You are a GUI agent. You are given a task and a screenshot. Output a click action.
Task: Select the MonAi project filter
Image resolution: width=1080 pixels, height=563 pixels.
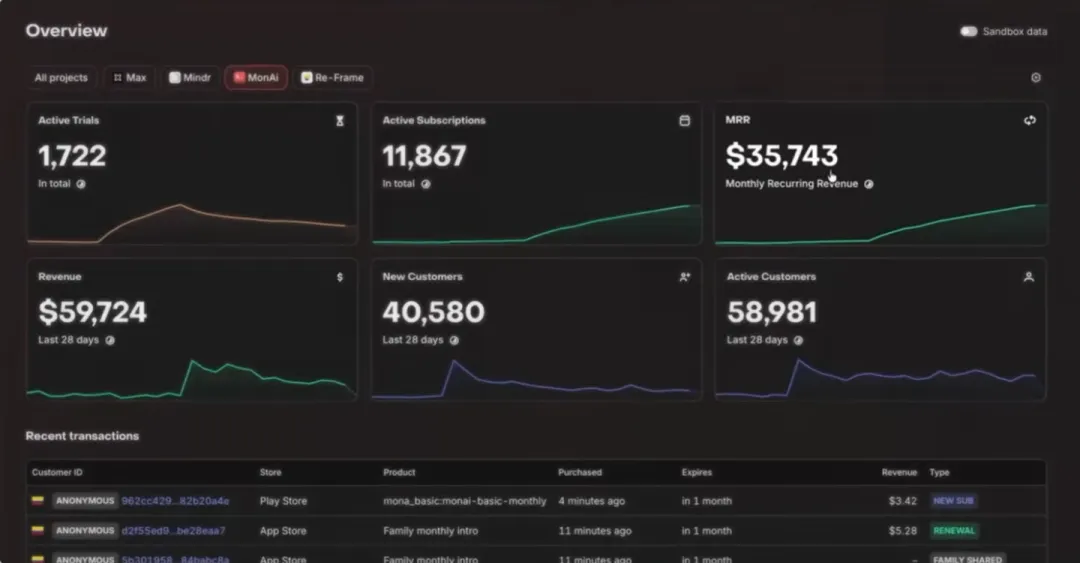(256, 78)
